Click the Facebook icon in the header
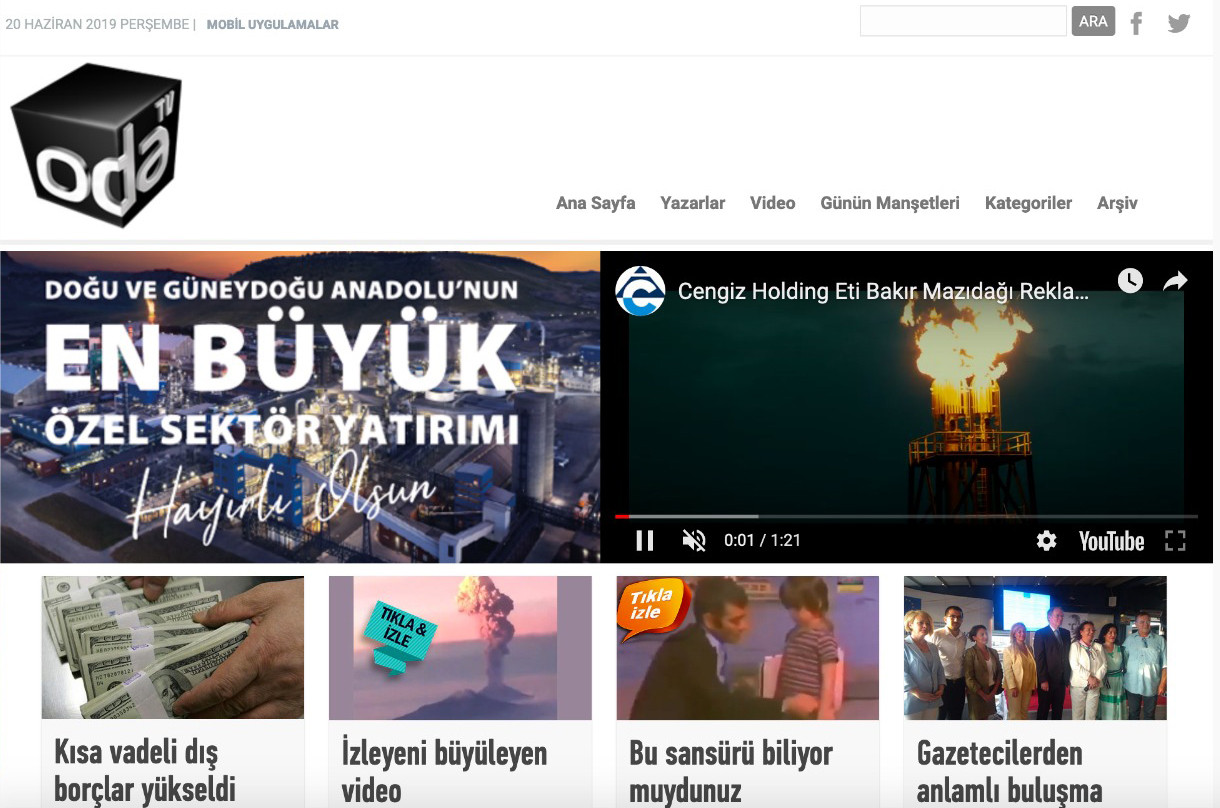This screenshot has height=808, width=1220. [1136, 21]
